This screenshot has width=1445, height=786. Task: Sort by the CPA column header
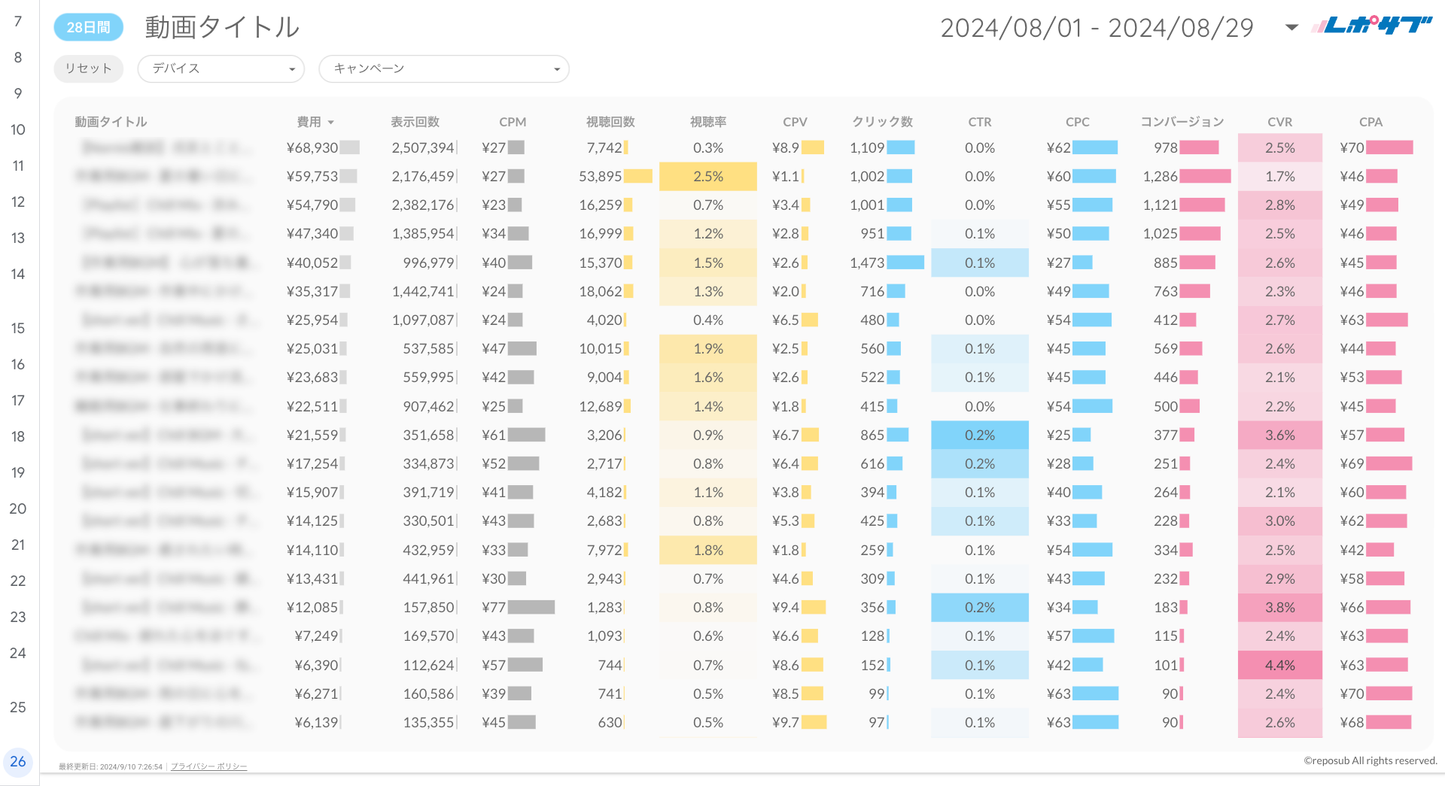click(1371, 122)
